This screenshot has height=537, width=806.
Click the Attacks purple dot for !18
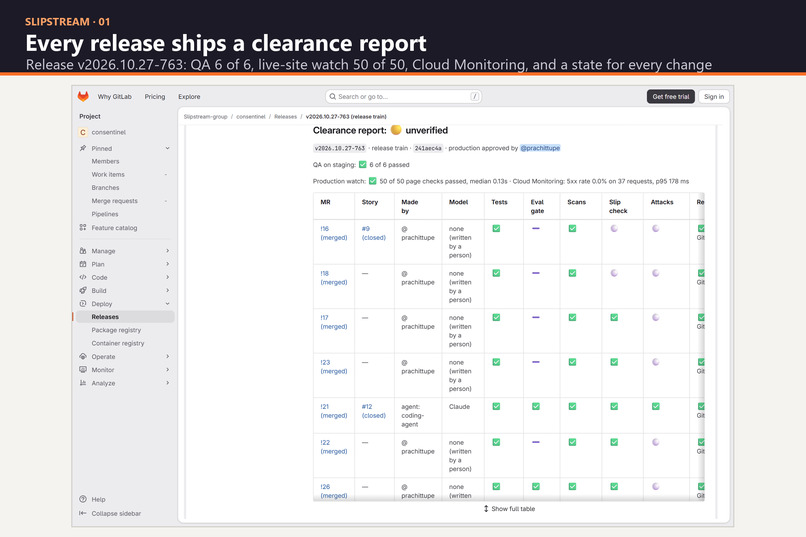tap(655, 273)
